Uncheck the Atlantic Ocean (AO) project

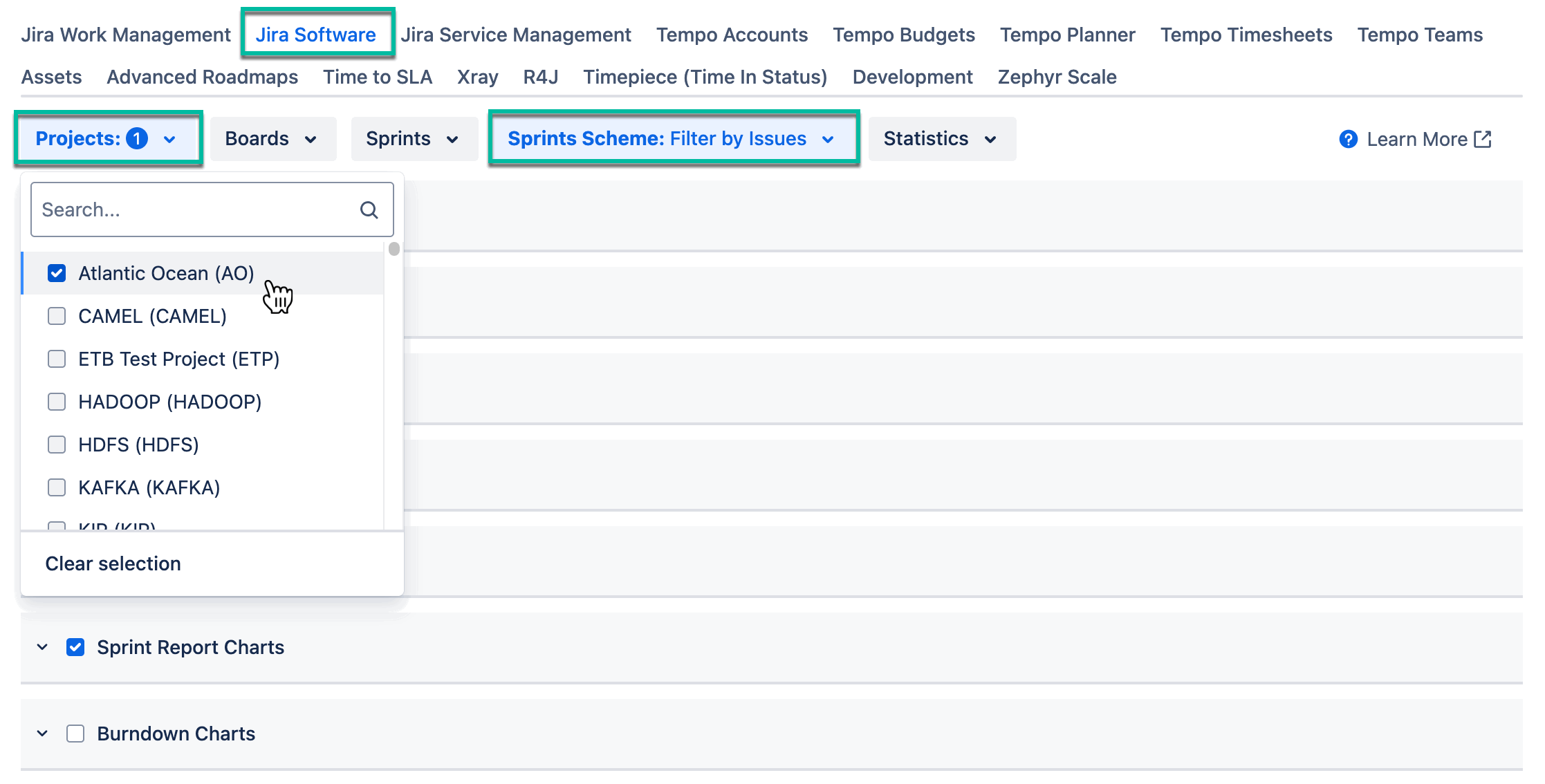tap(56, 273)
